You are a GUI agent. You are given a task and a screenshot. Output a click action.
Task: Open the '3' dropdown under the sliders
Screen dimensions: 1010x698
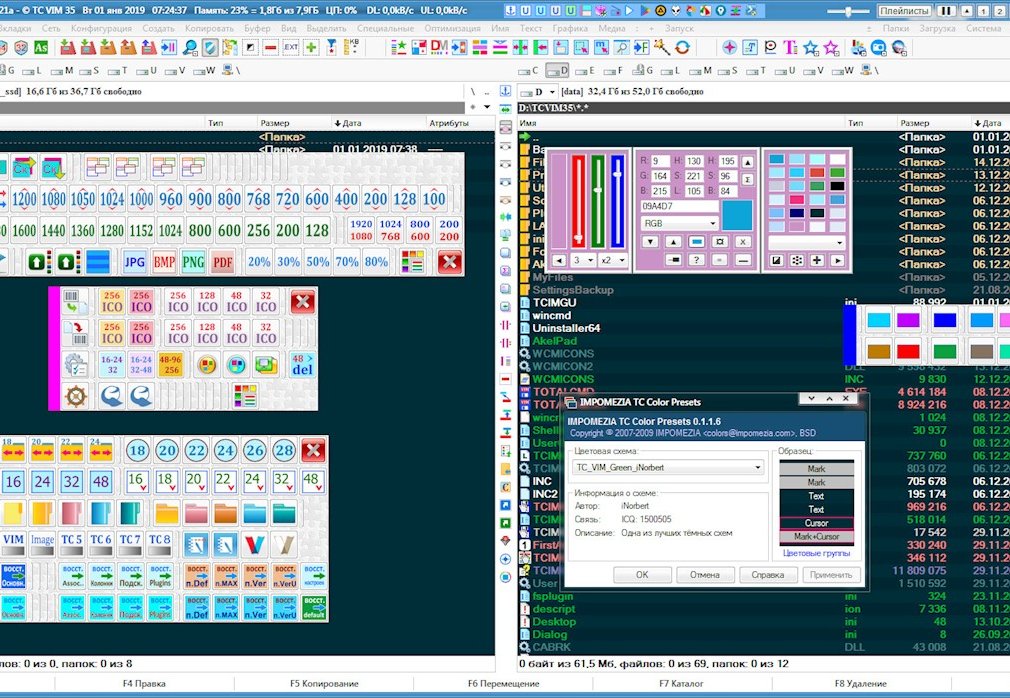pyautogui.click(x=583, y=260)
